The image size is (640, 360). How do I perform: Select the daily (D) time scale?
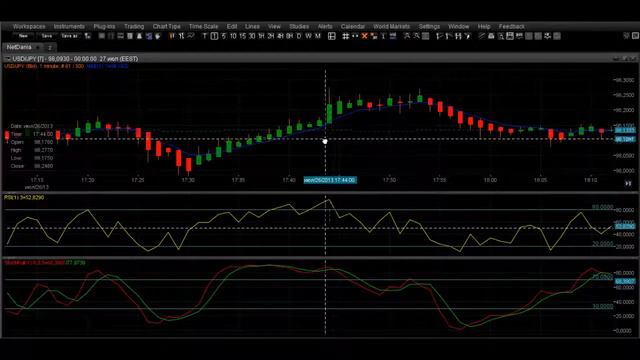[x=299, y=36]
